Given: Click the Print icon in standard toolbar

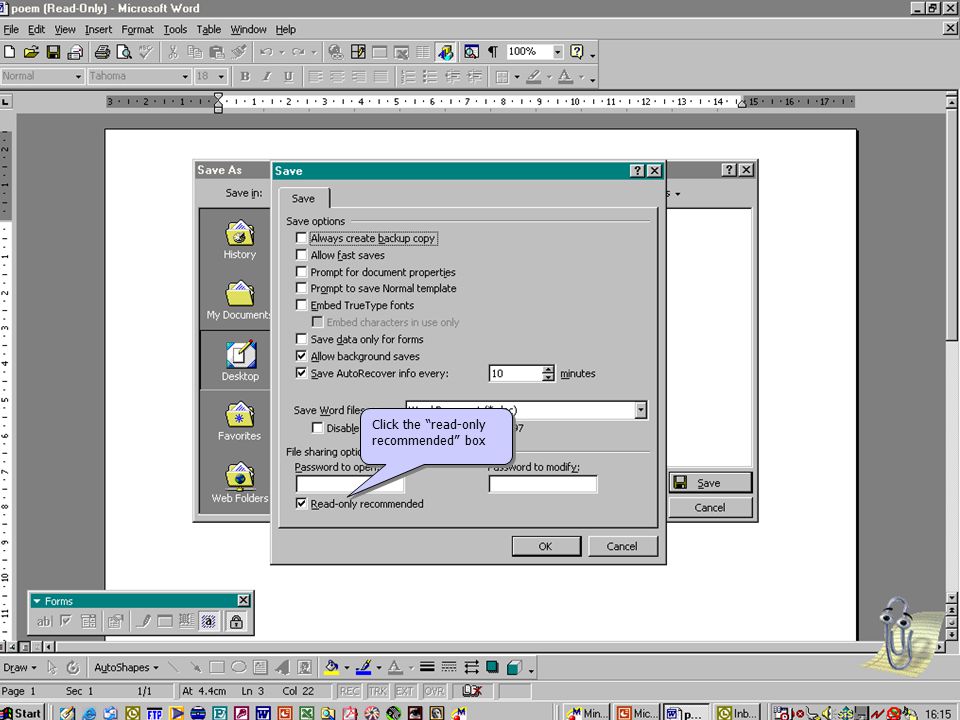Looking at the screenshot, I should tap(102, 52).
